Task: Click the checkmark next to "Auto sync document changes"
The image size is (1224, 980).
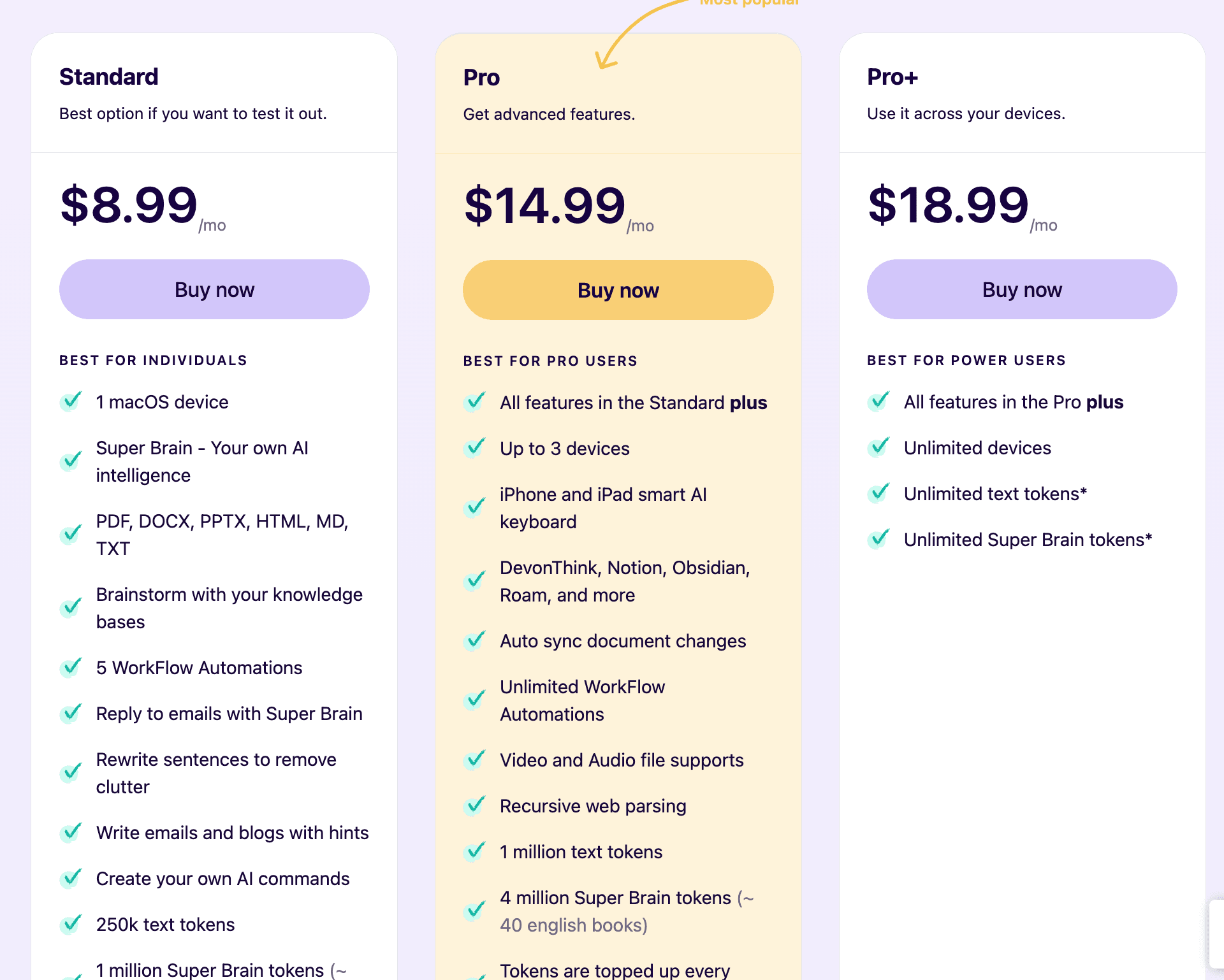Action: [x=474, y=640]
